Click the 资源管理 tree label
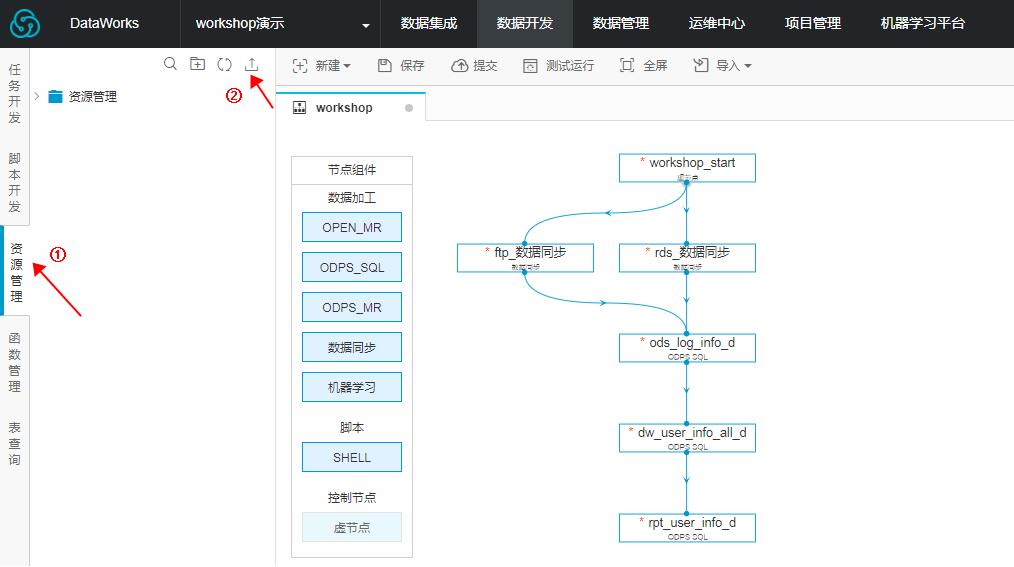This screenshot has width=1014, height=567. pyautogui.click(x=93, y=97)
